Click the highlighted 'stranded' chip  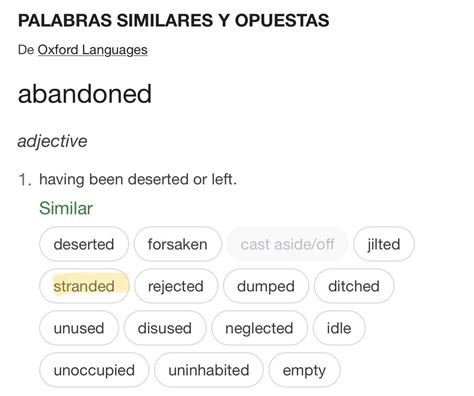pos(84,286)
